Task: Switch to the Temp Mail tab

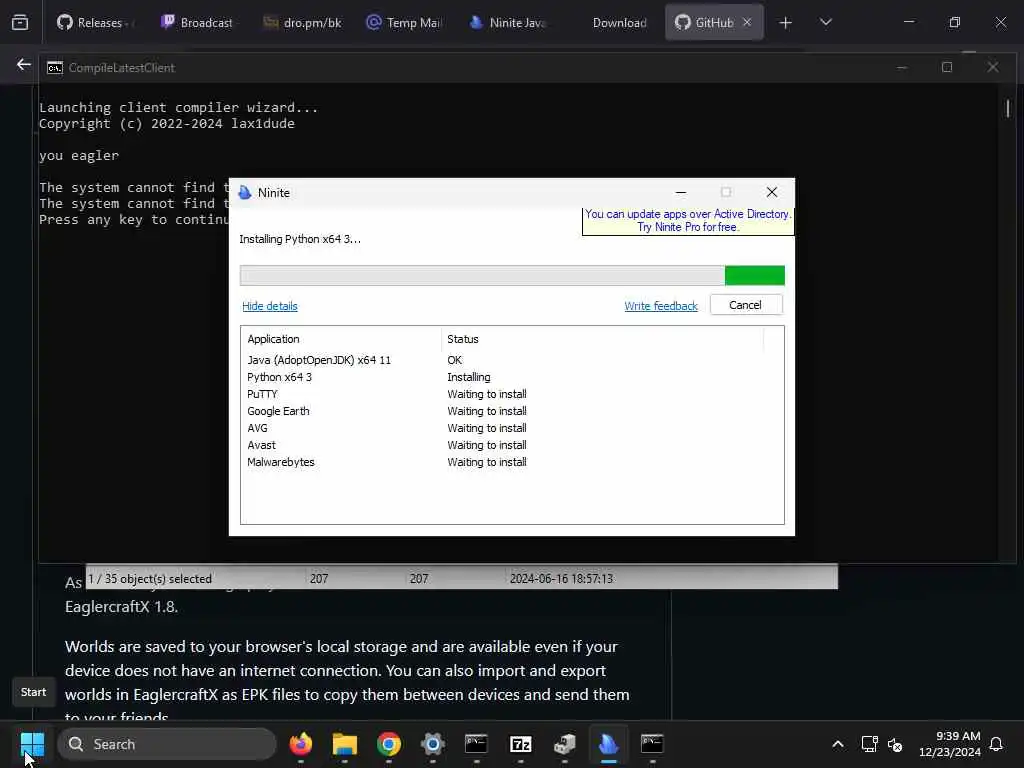Action: pos(404,22)
